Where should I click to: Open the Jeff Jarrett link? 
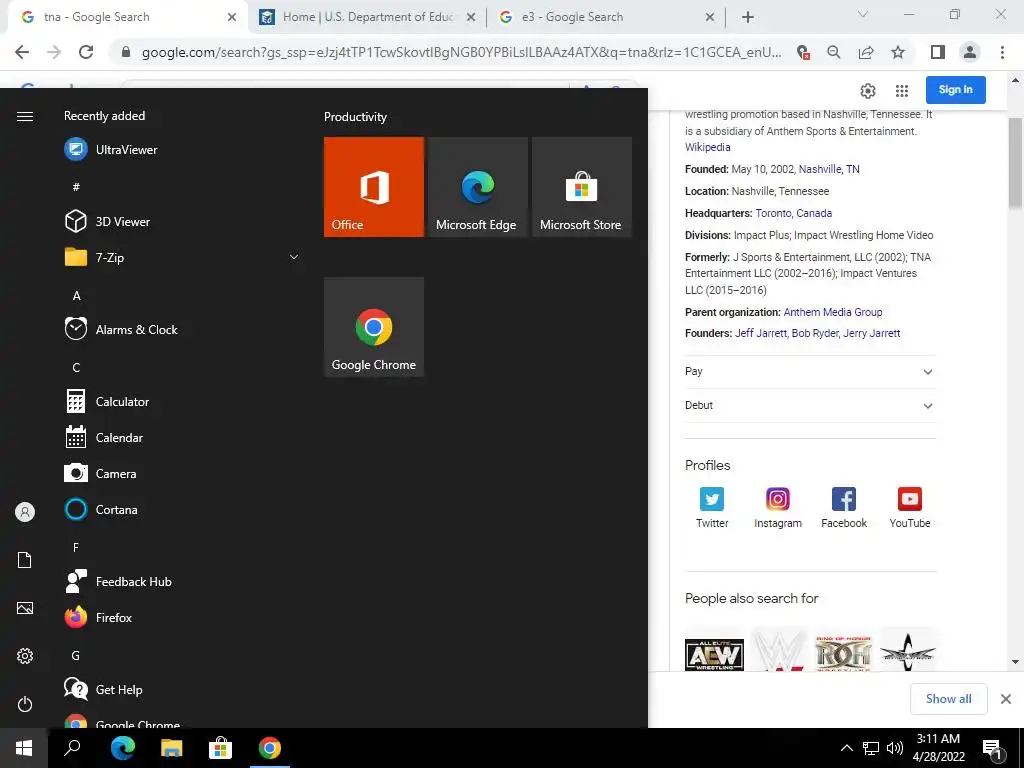(x=761, y=333)
